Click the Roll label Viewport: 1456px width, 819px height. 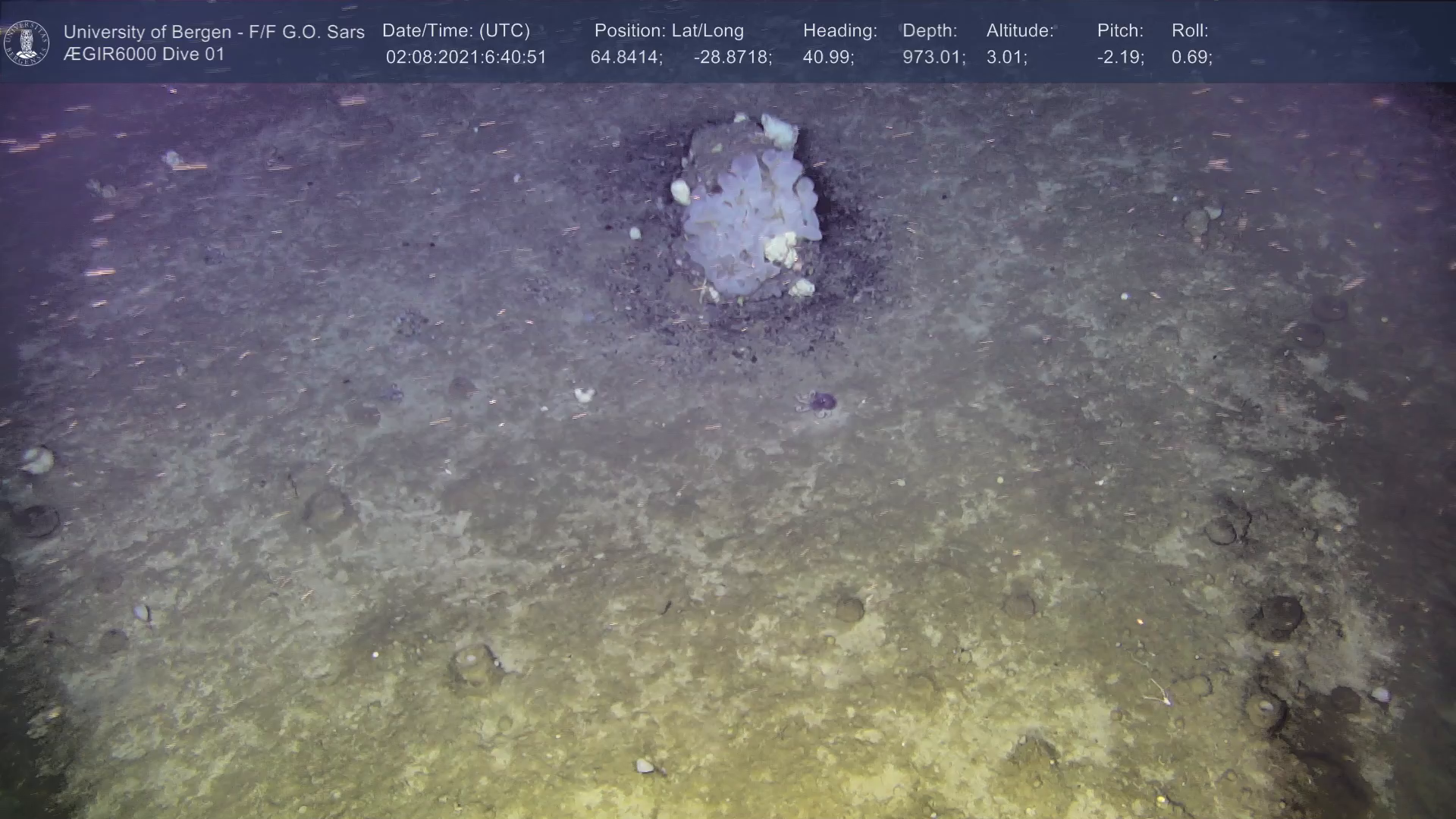(1190, 31)
